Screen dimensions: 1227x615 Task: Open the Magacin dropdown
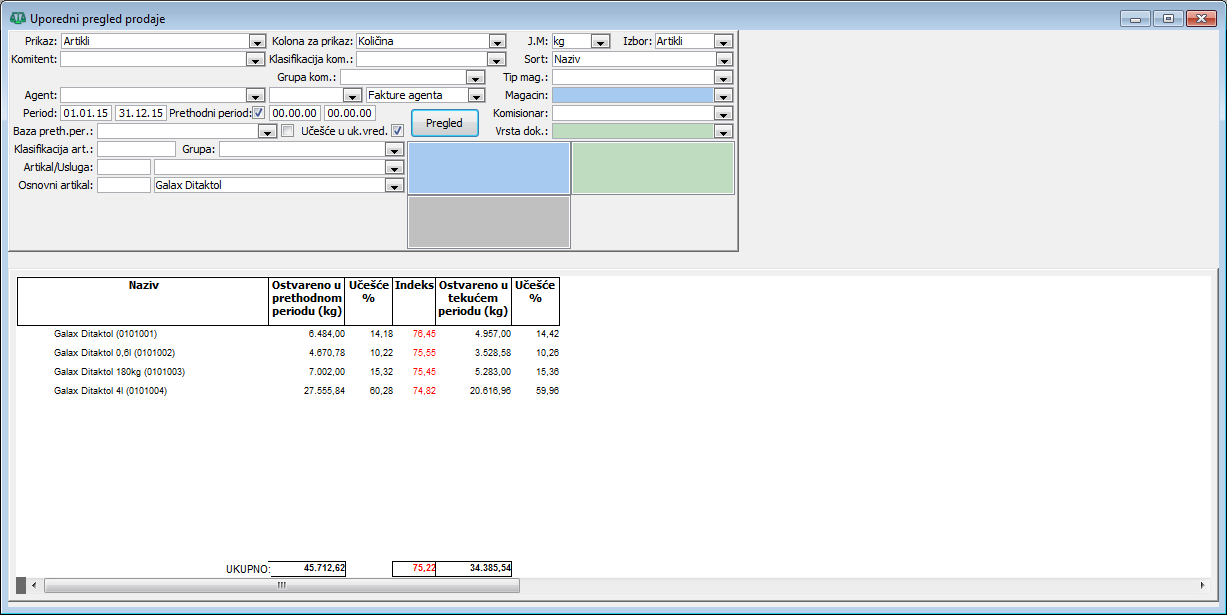724,96
